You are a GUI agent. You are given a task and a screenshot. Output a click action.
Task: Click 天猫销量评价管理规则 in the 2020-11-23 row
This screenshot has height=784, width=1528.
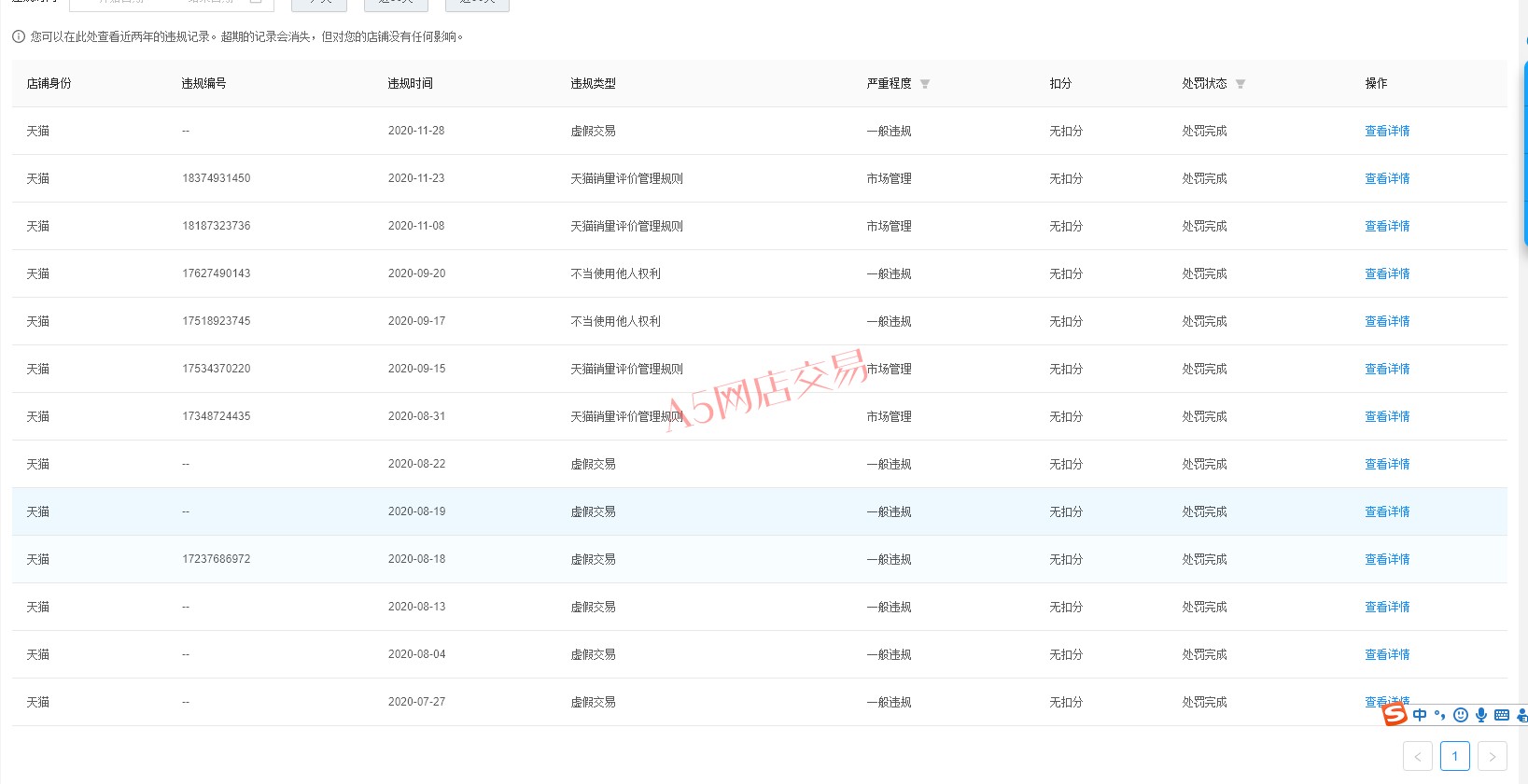[x=627, y=179]
